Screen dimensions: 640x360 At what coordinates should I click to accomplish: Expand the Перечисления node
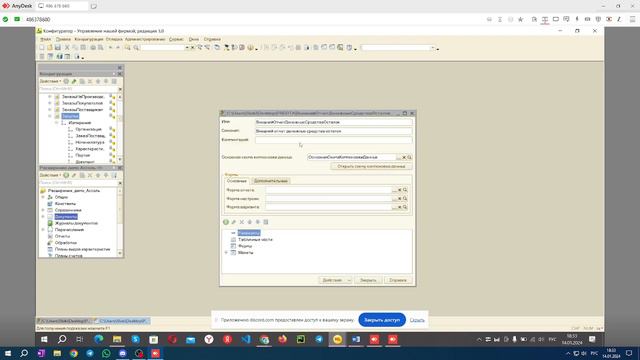tap(43, 230)
